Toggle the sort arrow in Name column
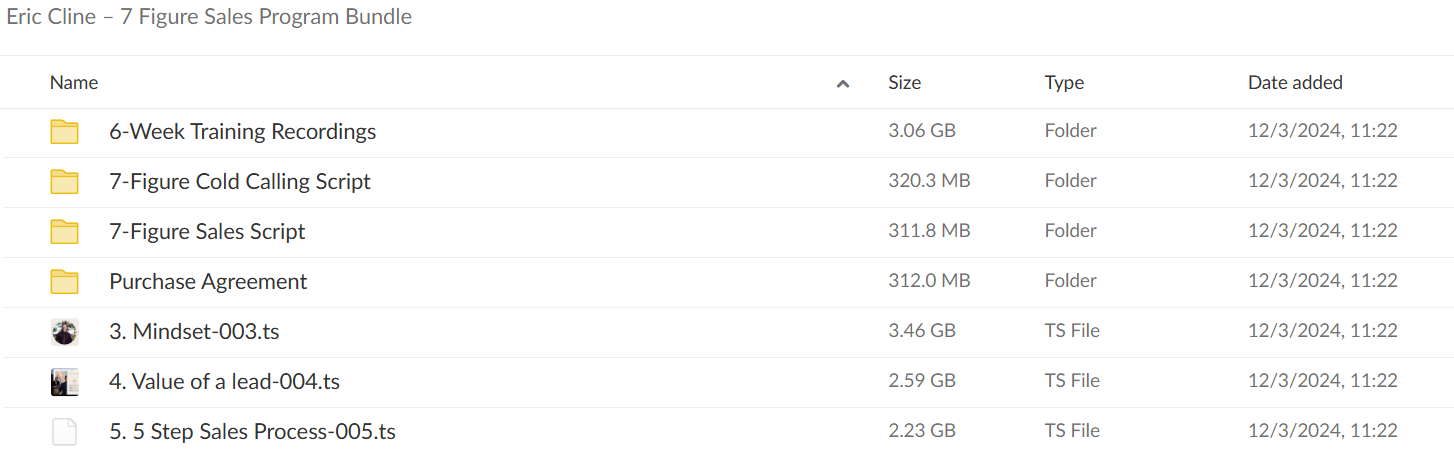Viewport: 1454px width, 452px height. pos(843,84)
